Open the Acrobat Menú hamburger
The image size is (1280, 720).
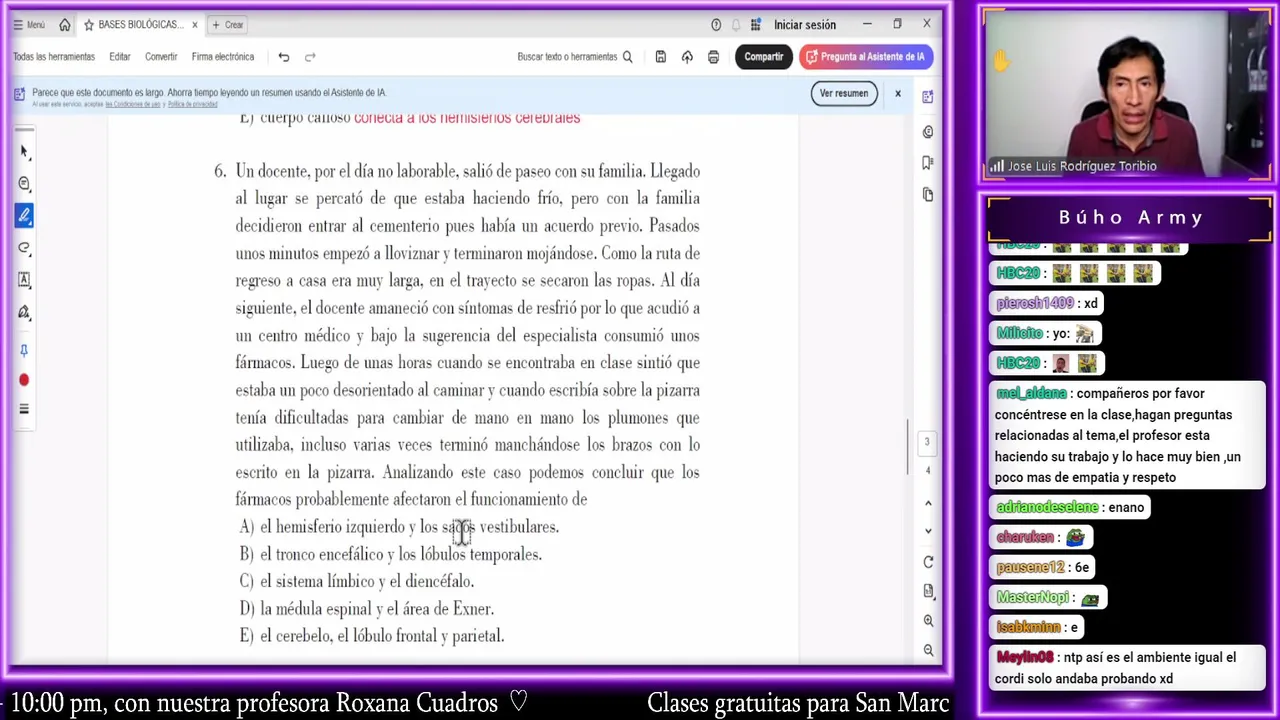click(x=29, y=25)
